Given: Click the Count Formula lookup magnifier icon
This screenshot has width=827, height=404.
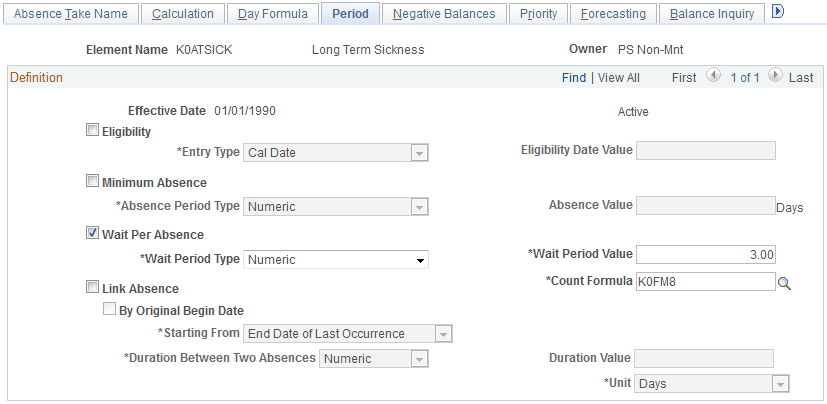Looking at the screenshot, I should point(785,283).
